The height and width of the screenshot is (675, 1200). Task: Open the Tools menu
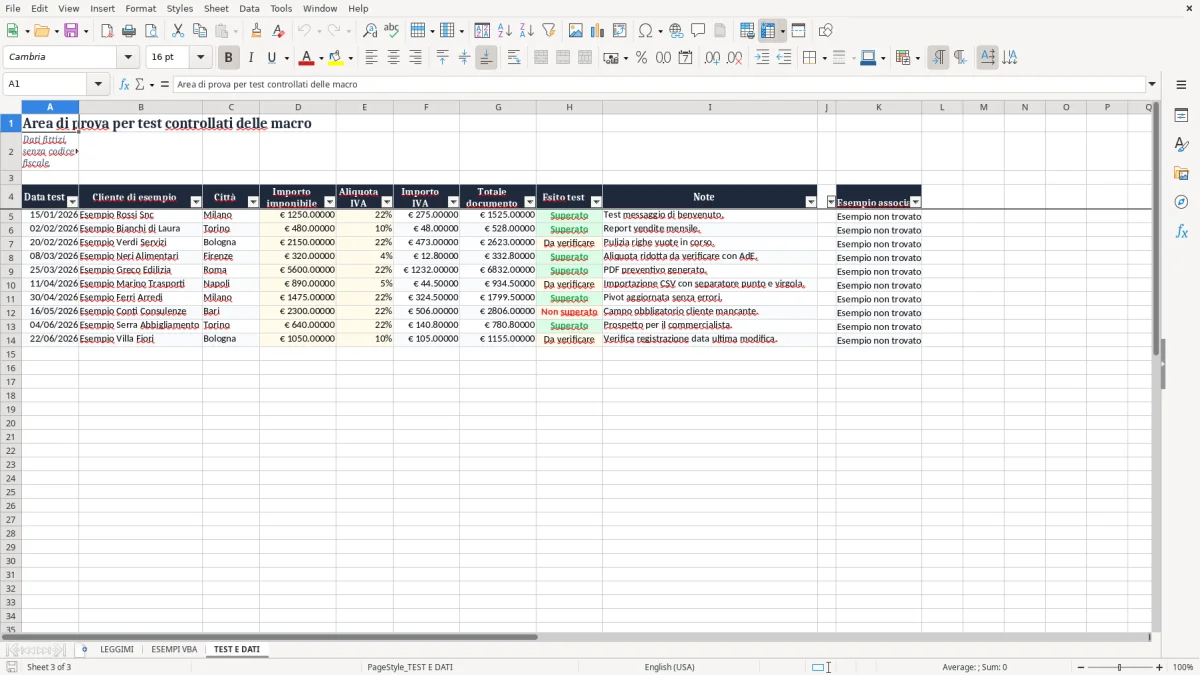281,8
